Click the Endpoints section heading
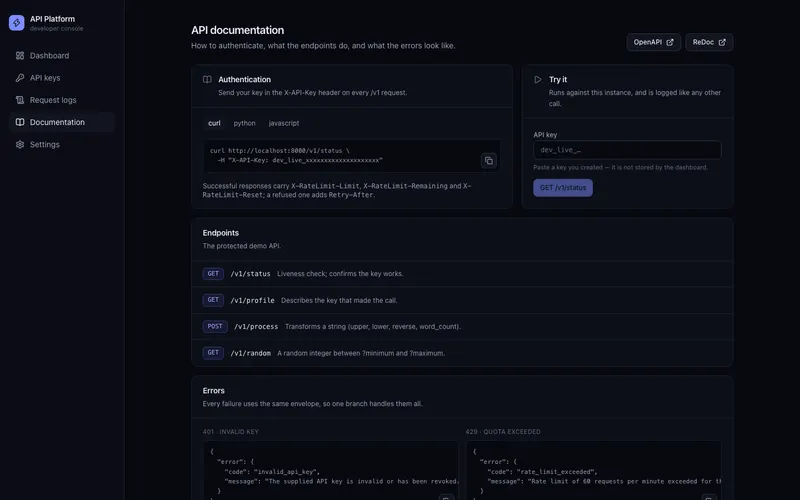The image size is (800, 500). coord(220,233)
